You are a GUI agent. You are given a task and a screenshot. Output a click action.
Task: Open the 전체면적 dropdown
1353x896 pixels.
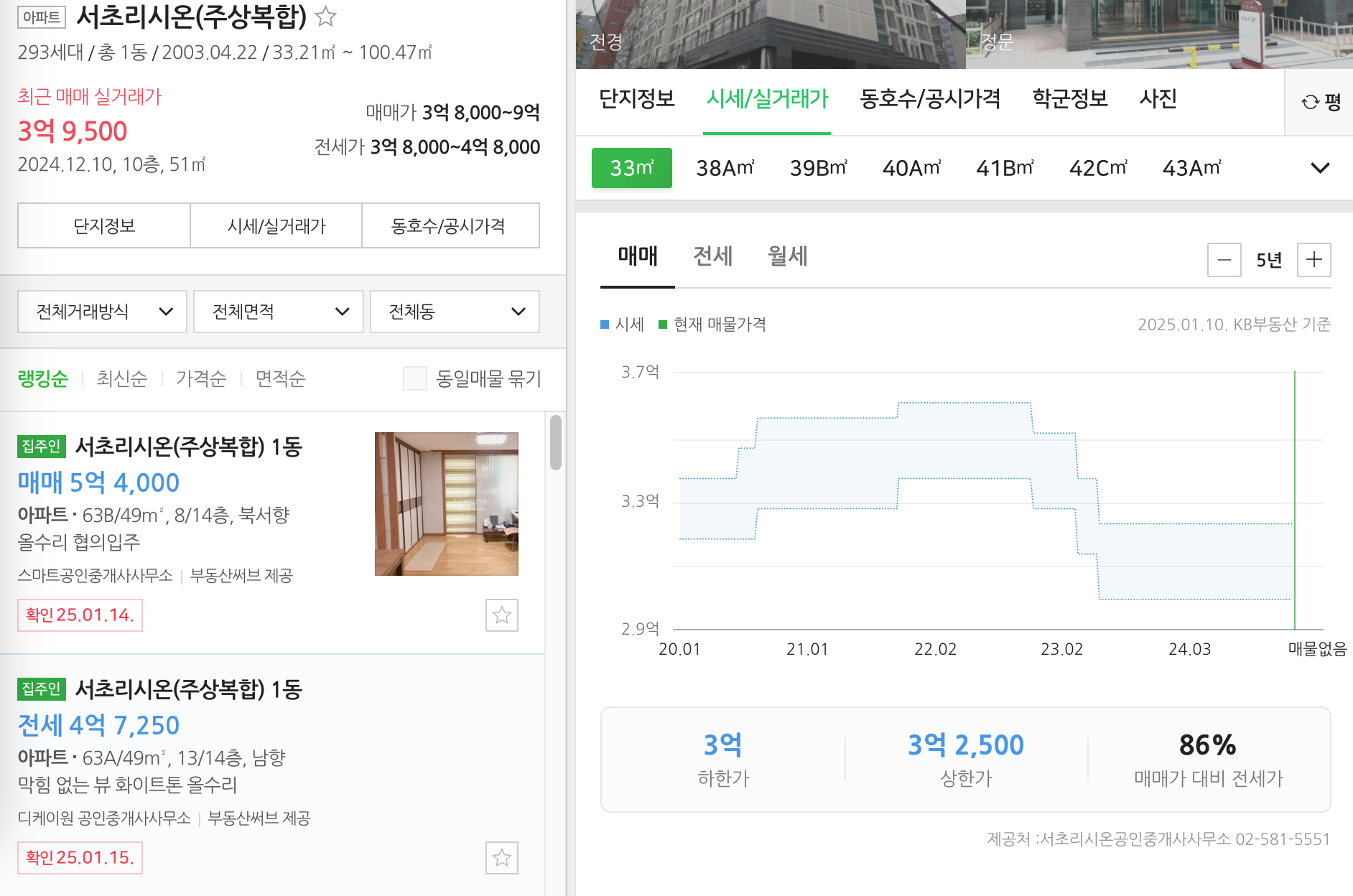[x=278, y=311]
